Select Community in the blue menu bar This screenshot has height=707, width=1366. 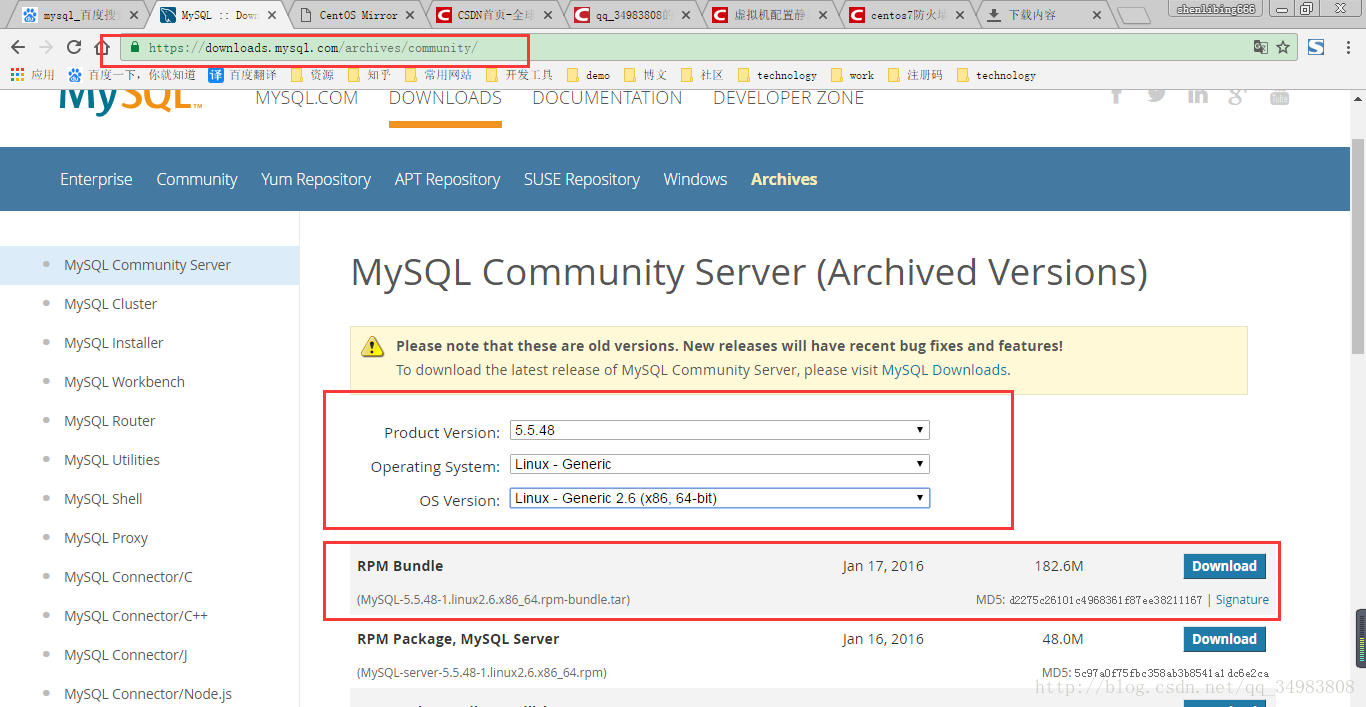[197, 179]
